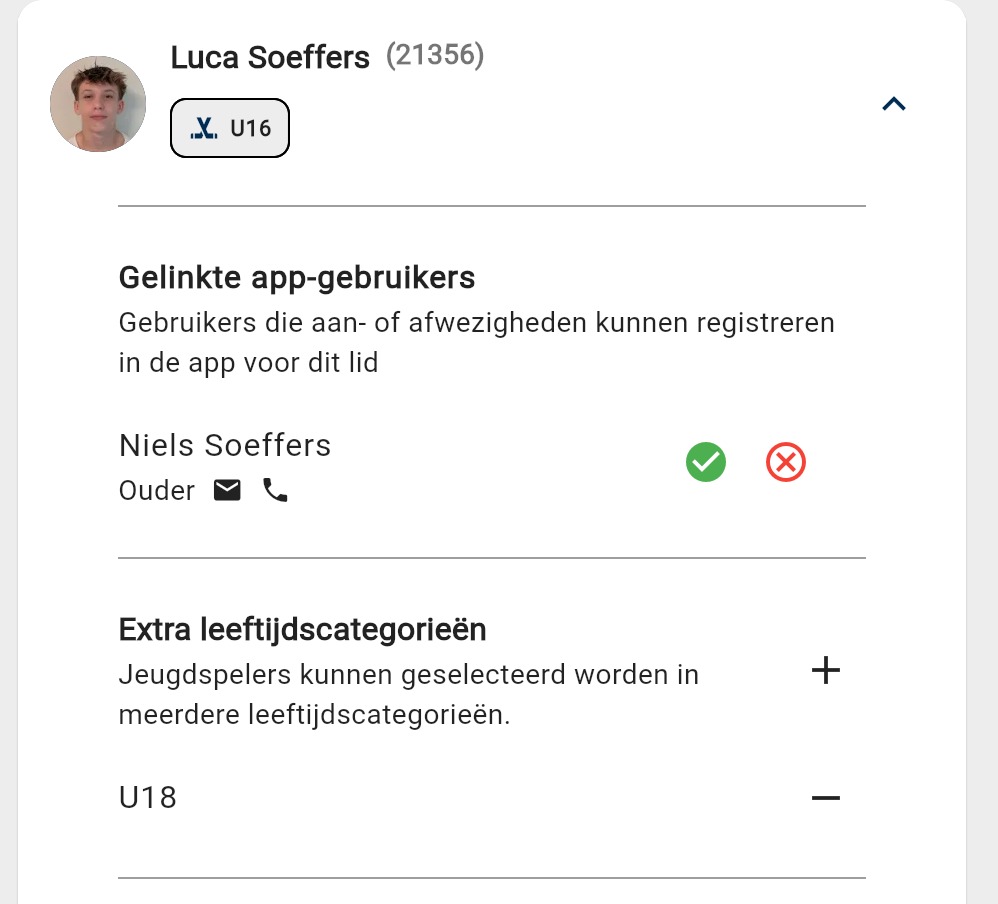Click the description text about registering absences

[476, 342]
